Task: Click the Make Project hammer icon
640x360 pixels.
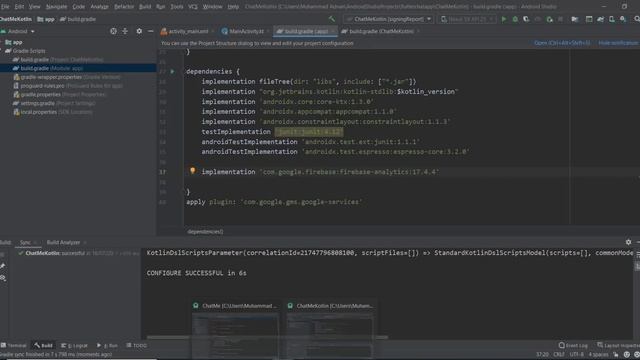Action: [332, 19]
